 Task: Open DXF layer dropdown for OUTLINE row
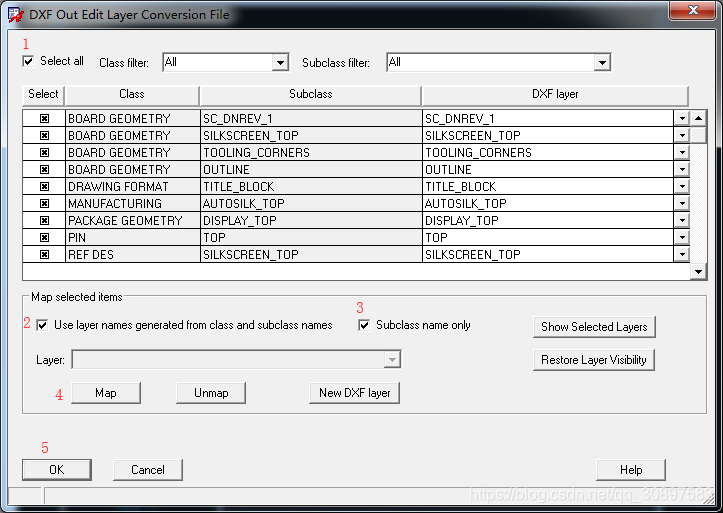682,170
